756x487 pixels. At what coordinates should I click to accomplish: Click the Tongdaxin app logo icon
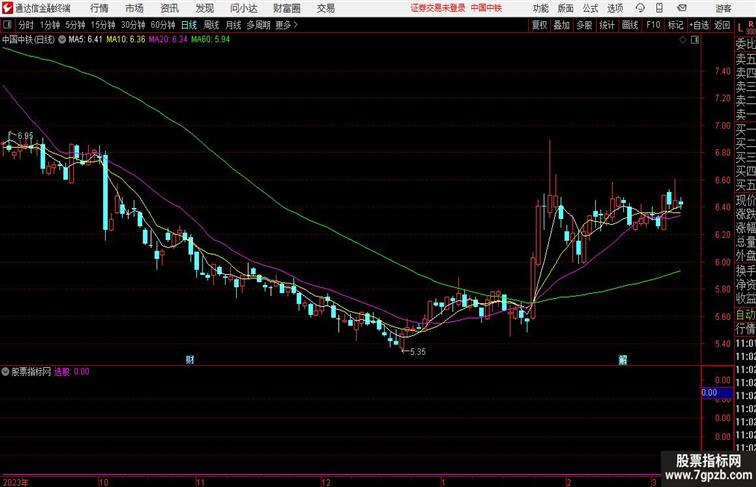click(7, 8)
